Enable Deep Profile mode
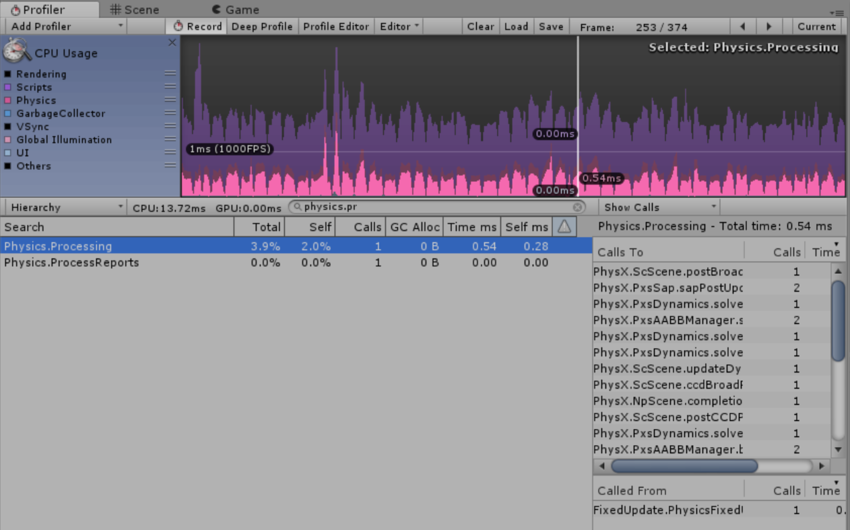The image size is (850, 530). click(x=262, y=27)
